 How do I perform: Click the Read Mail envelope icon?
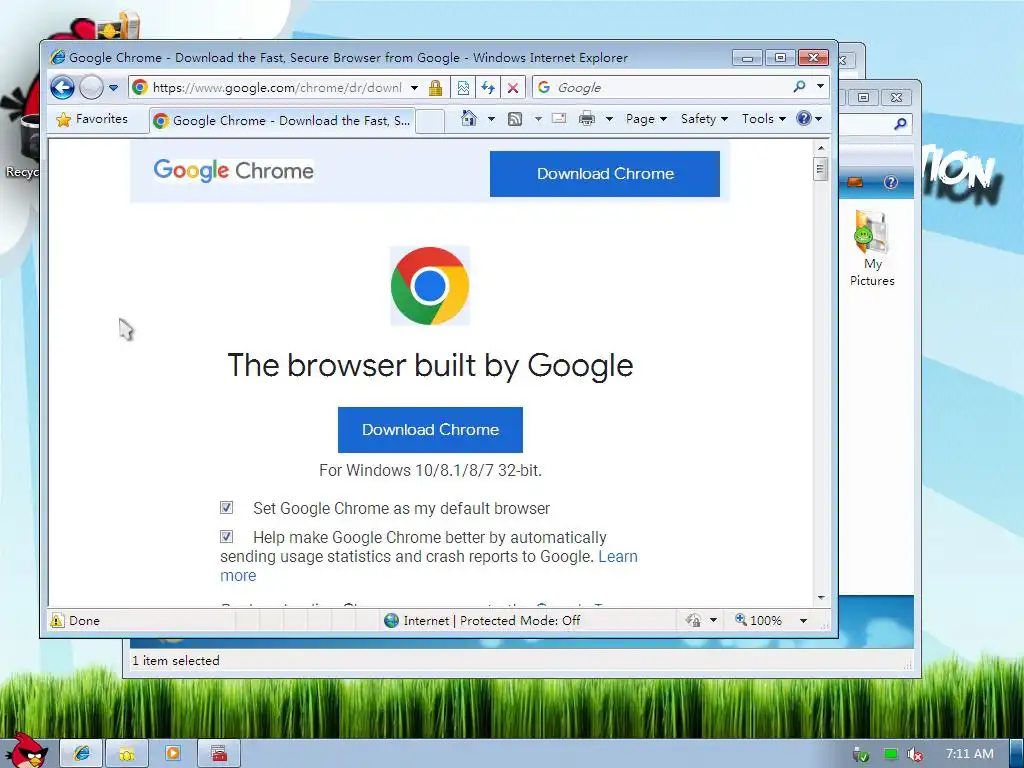[559, 118]
